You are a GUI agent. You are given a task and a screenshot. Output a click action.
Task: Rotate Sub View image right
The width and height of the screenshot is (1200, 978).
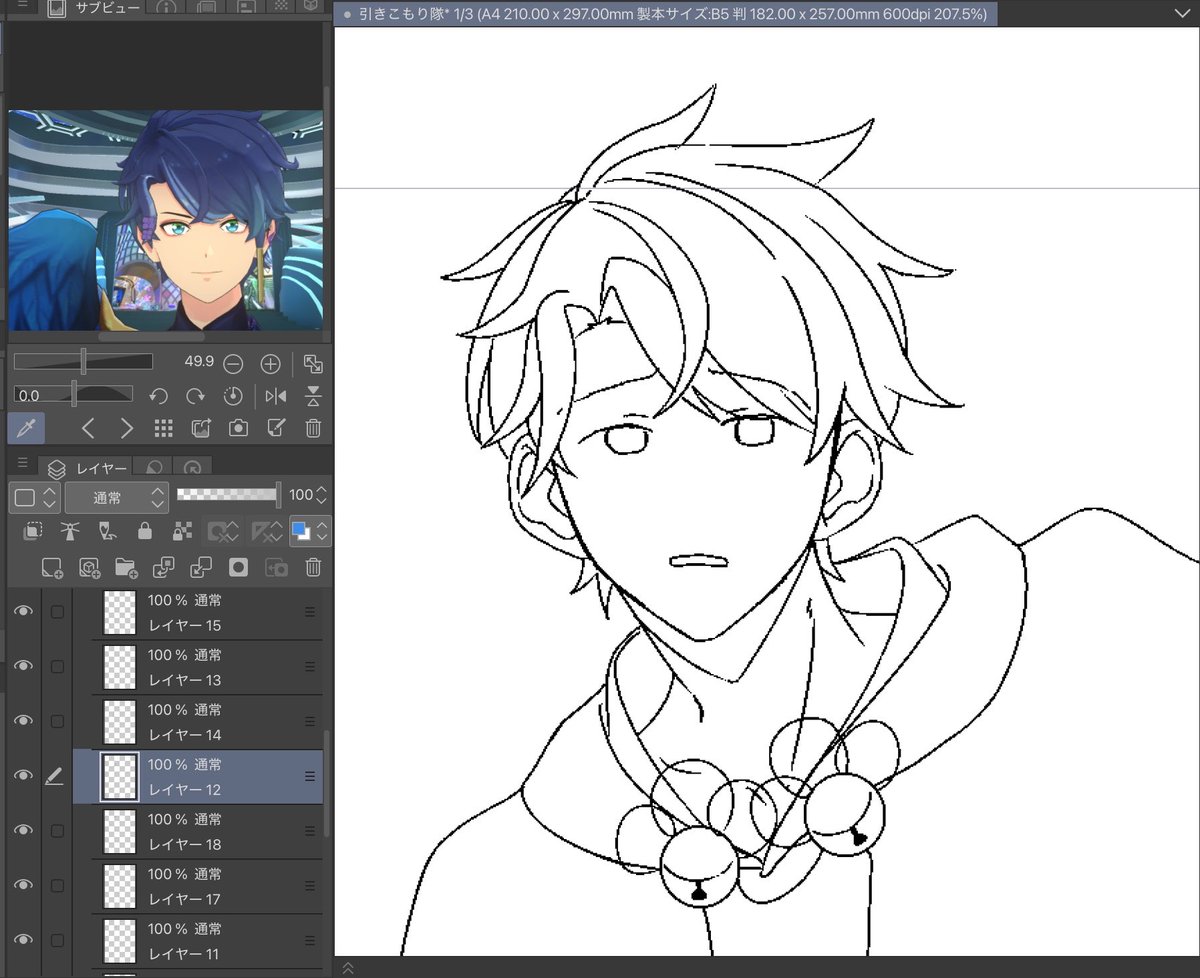[196, 396]
